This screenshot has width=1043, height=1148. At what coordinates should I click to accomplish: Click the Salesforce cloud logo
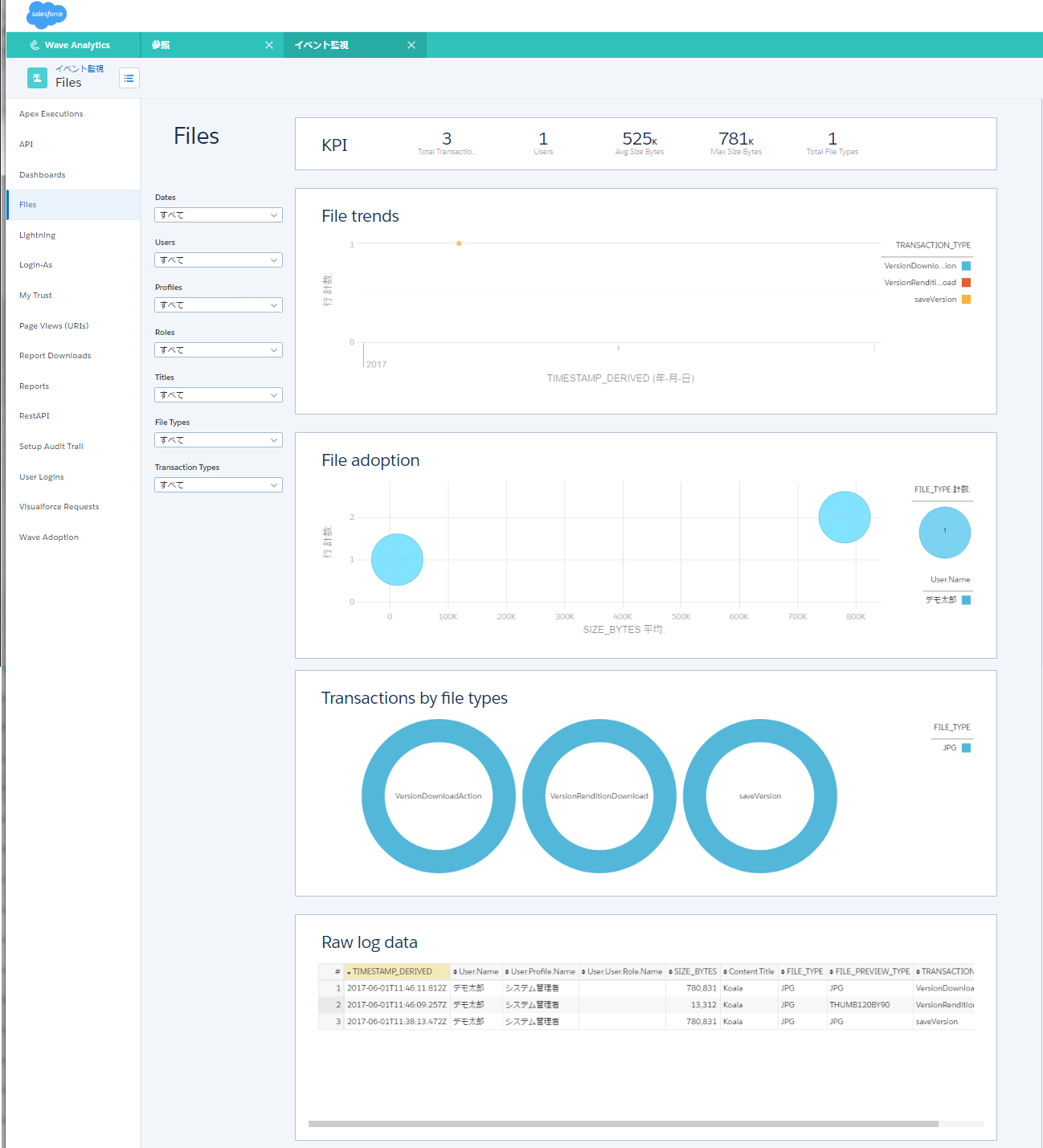[47, 14]
